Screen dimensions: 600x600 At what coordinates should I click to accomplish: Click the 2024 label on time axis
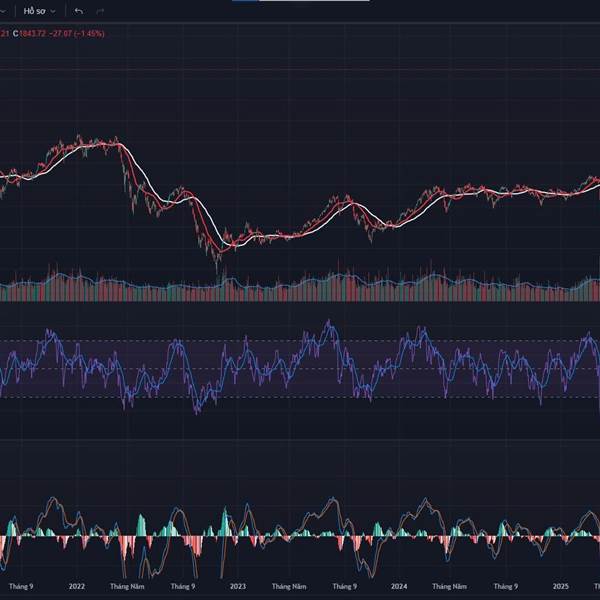(399, 586)
